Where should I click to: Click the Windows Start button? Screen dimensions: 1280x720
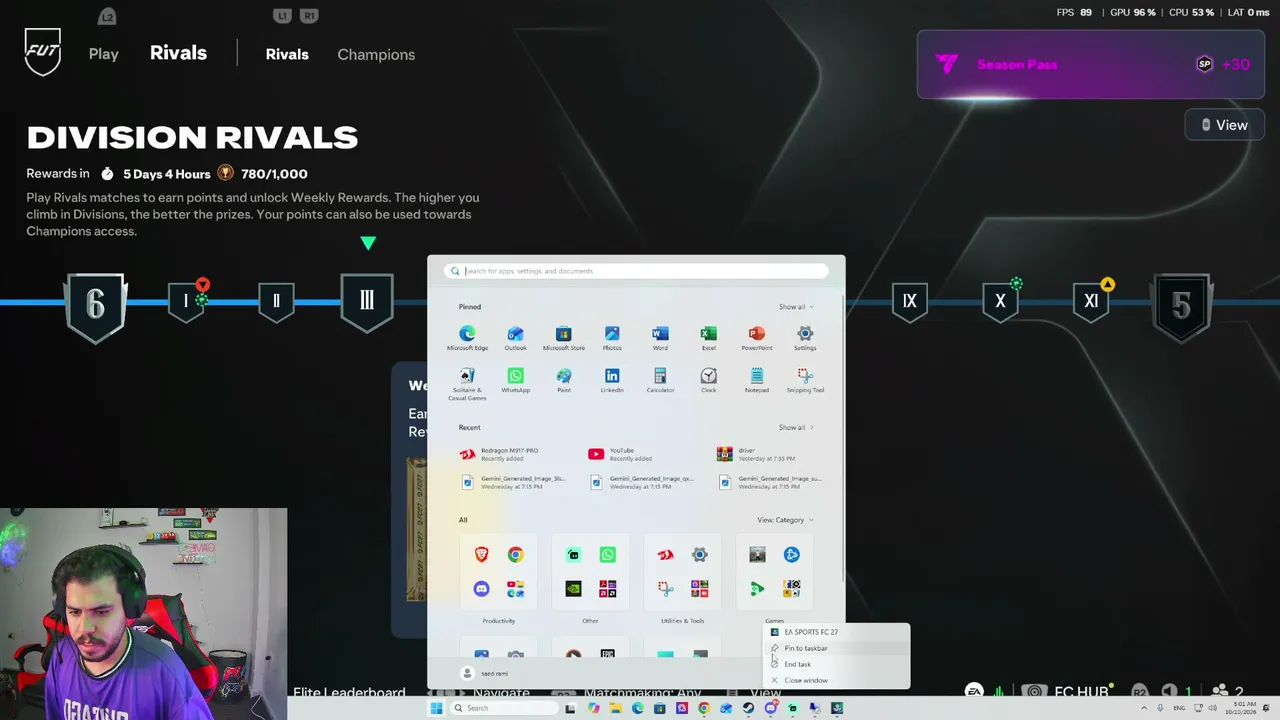(436, 708)
